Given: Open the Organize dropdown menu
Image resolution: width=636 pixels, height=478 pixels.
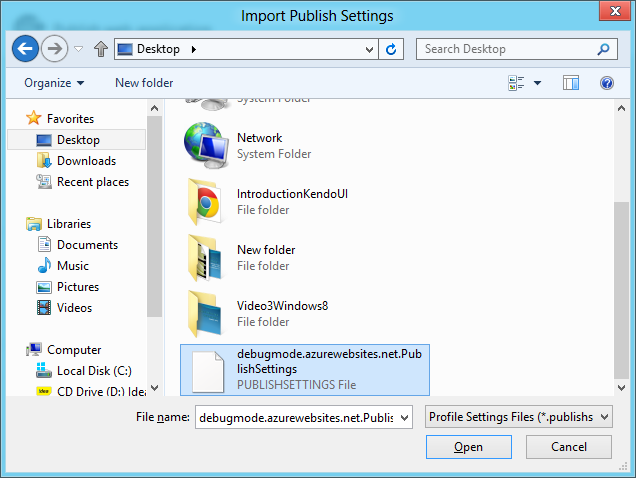Looking at the screenshot, I should pyautogui.click(x=54, y=83).
